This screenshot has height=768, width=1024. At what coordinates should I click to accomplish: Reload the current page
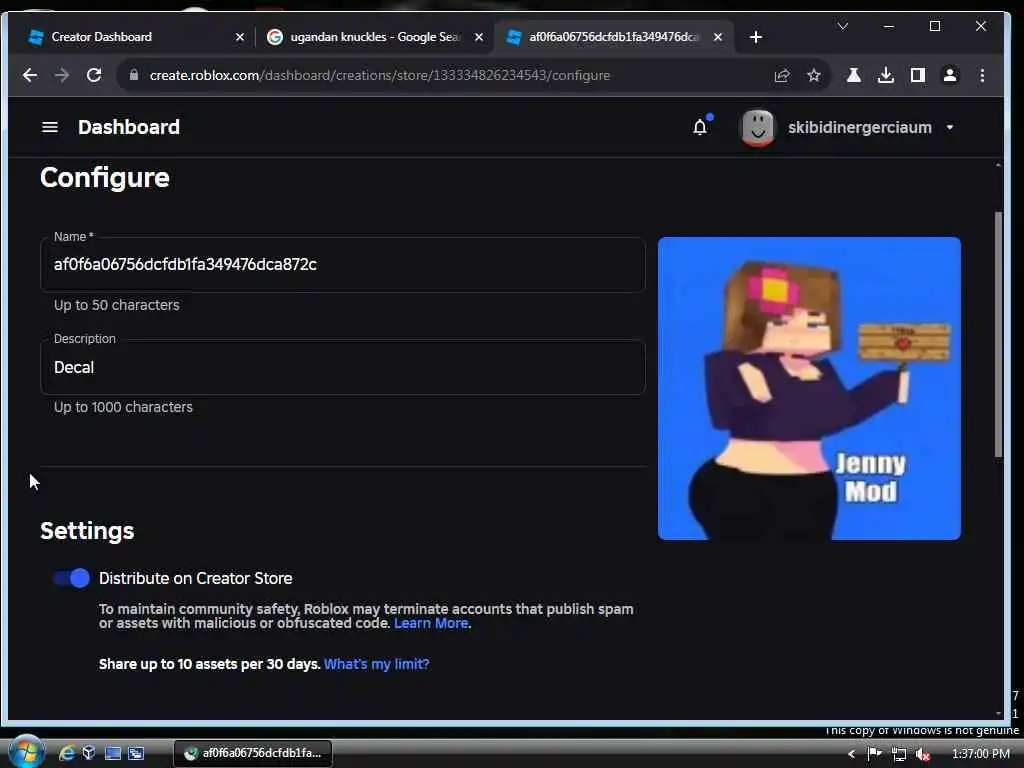click(x=94, y=75)
